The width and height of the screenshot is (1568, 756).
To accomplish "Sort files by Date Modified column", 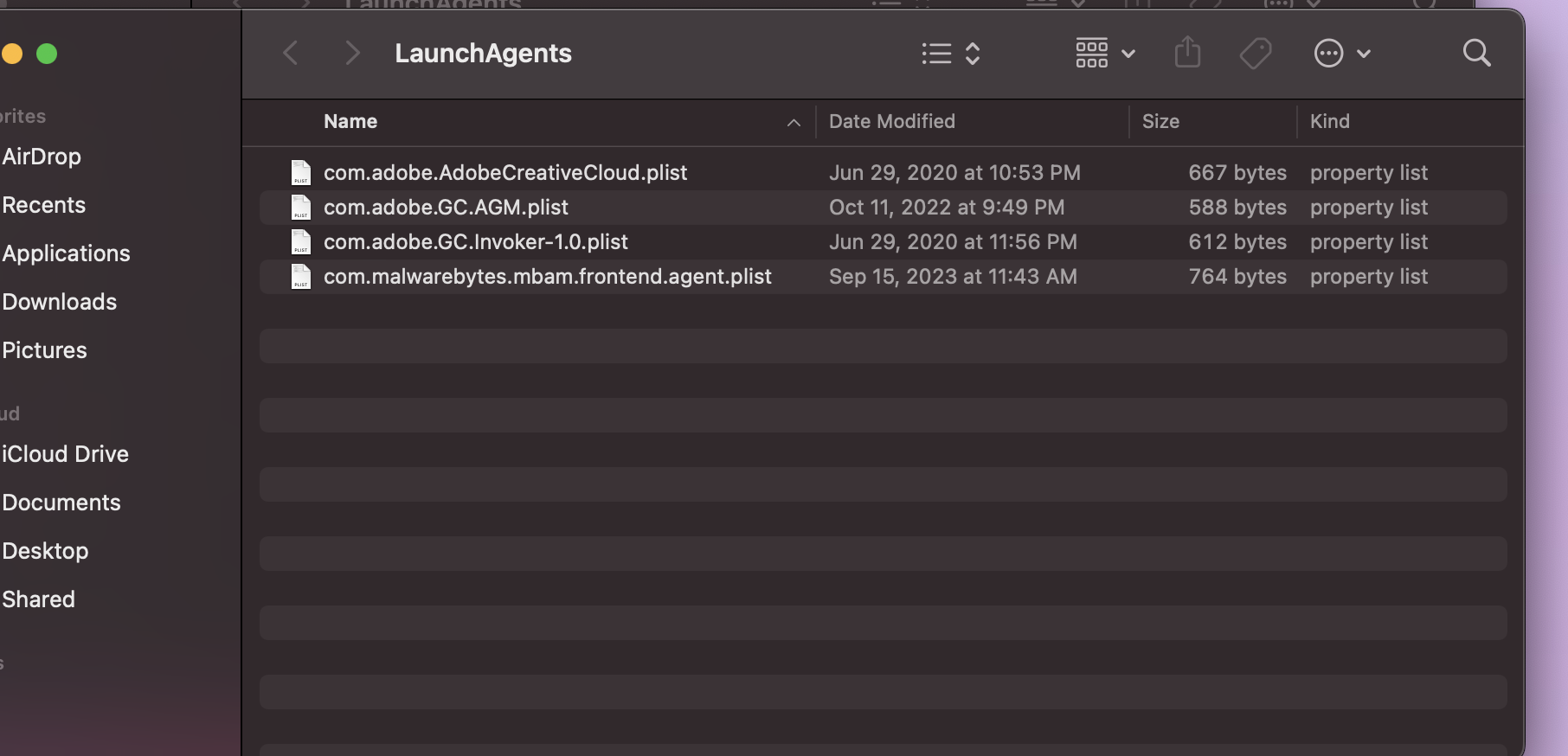I will (x=891, y=122).
